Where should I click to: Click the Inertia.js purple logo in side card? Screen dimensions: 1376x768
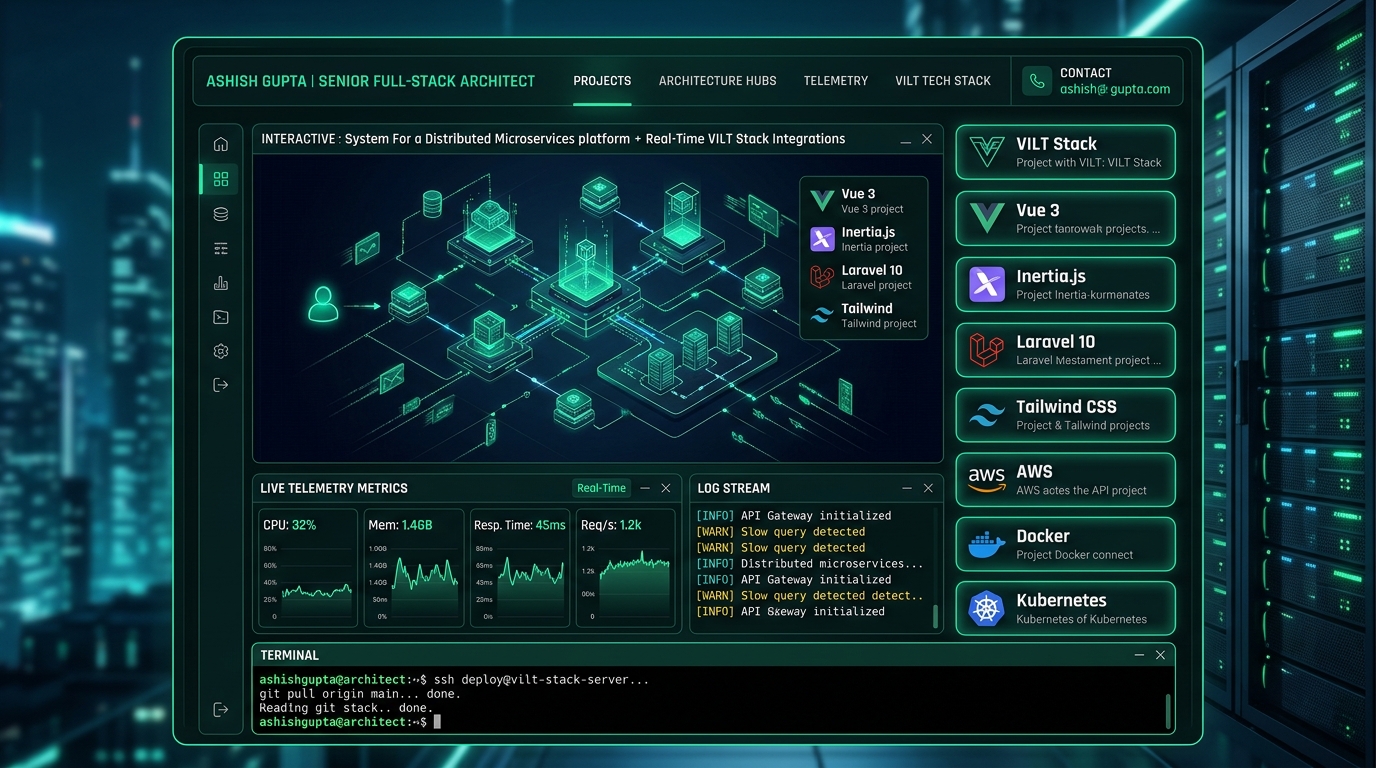pos(987,284)
